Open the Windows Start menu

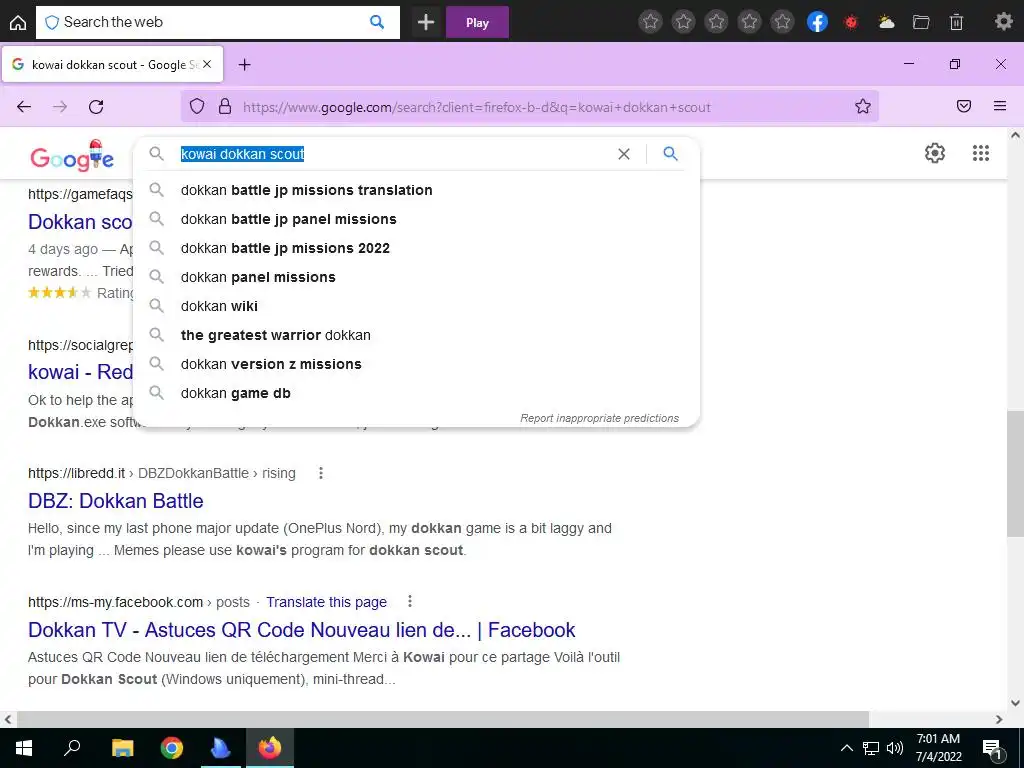[x=24, y=748]
